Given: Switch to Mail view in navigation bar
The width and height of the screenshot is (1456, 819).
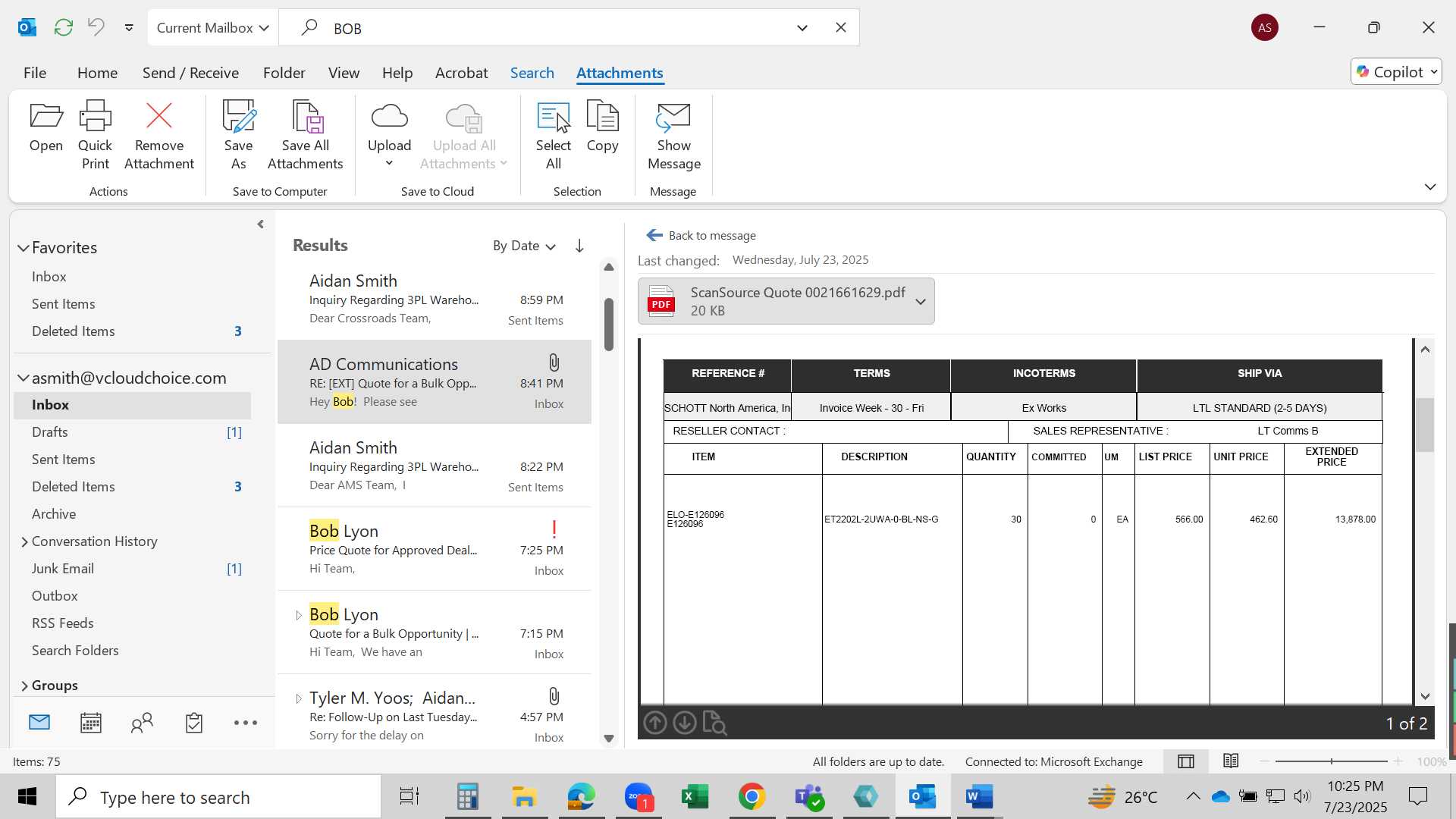Looking at the screenshot, I should [39, 723].
